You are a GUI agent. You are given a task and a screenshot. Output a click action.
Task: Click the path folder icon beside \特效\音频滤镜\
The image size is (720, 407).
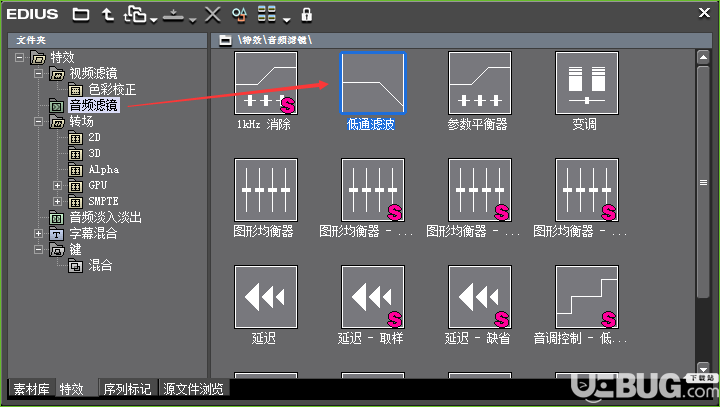(225, 40)
